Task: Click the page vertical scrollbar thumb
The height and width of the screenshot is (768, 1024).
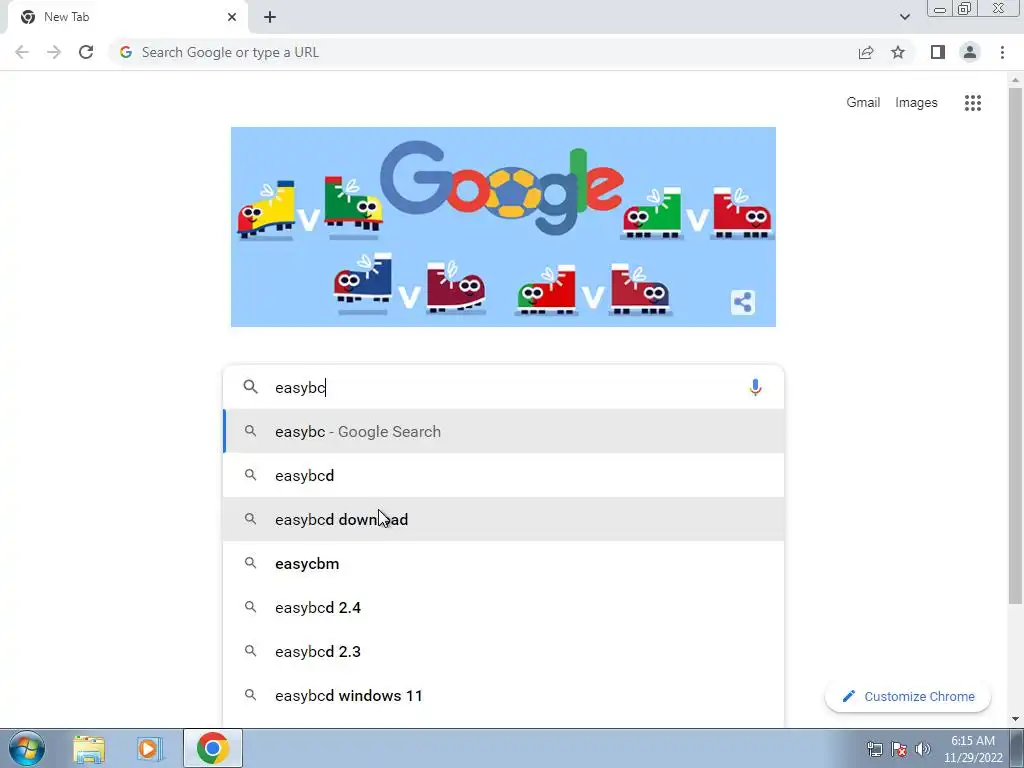Action: point(1015,346)
